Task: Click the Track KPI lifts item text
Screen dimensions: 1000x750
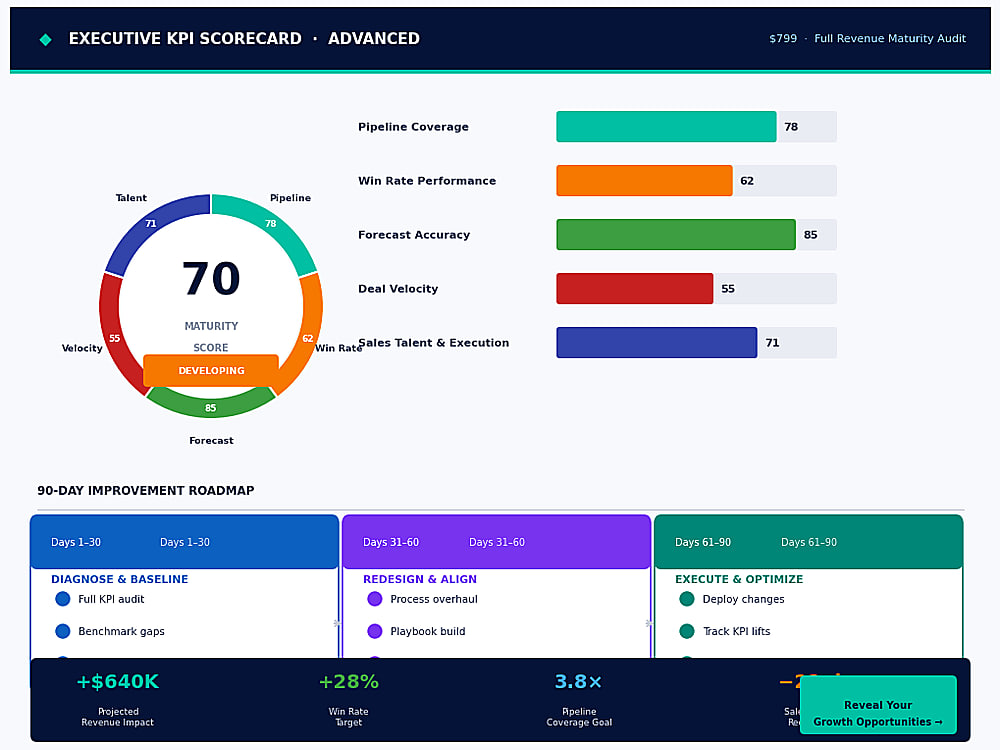Action: 736,631
